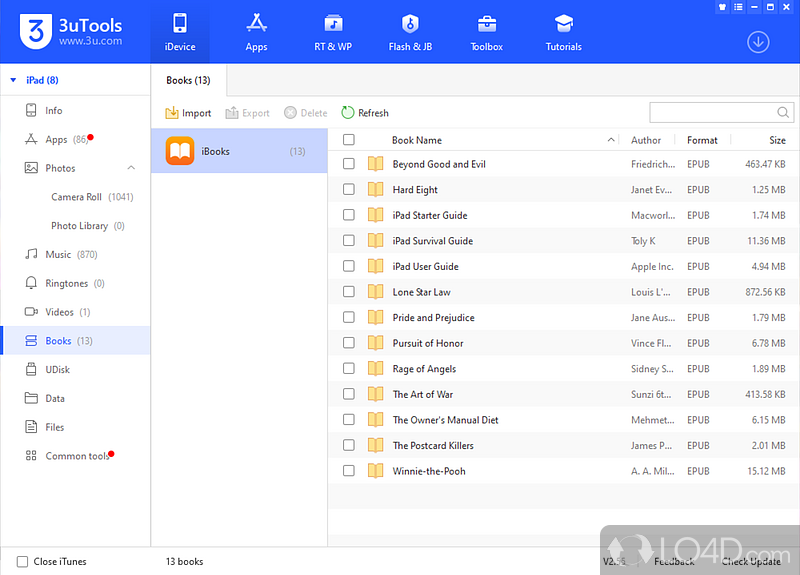This screenshot has height=575, width=800.
Task: Check the Beyond Good and Evil checkbox
Action: [349, 164]
